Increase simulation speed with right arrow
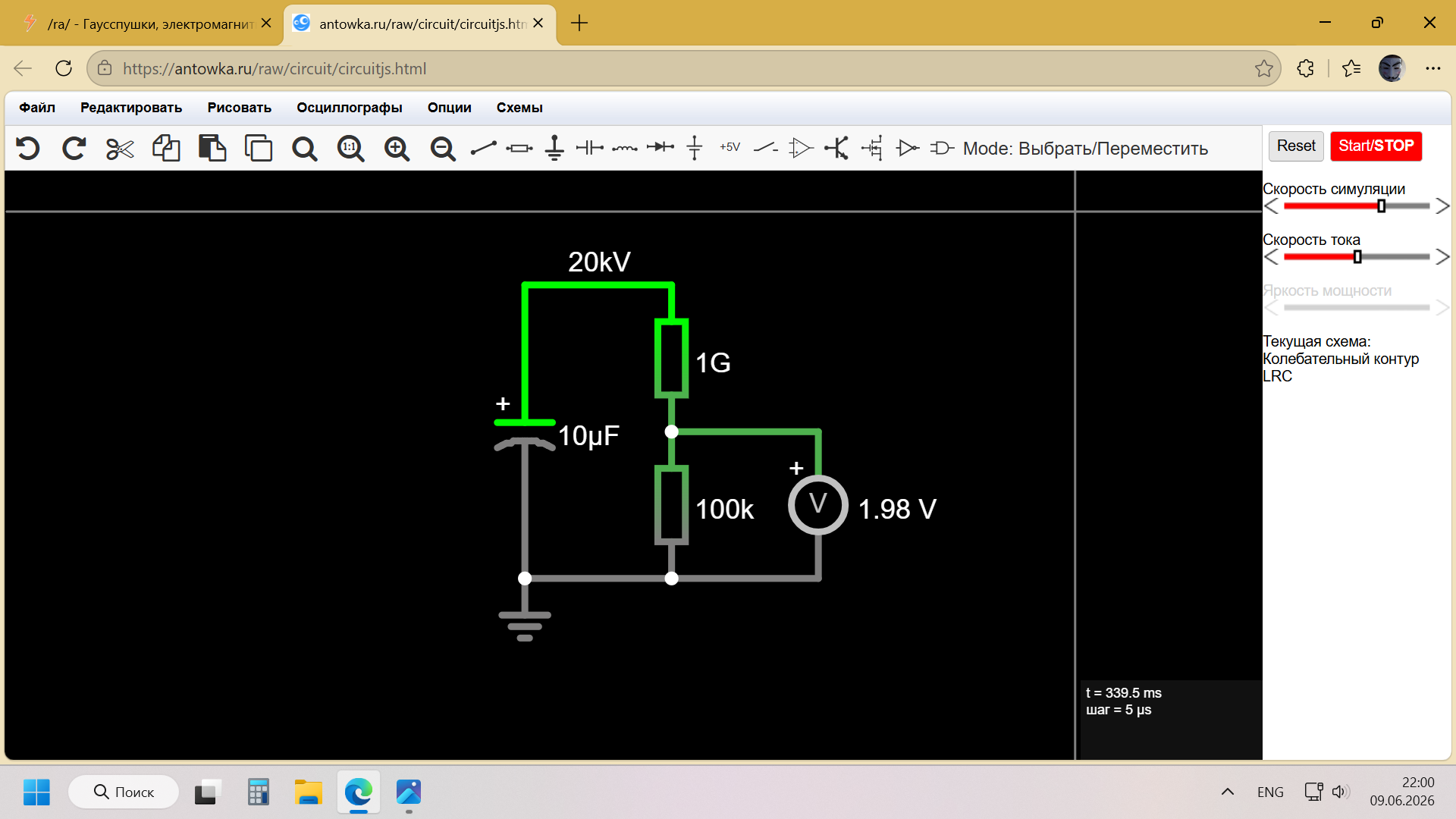This screenshot has height=819, width=1456. [x=1442, y=206]
